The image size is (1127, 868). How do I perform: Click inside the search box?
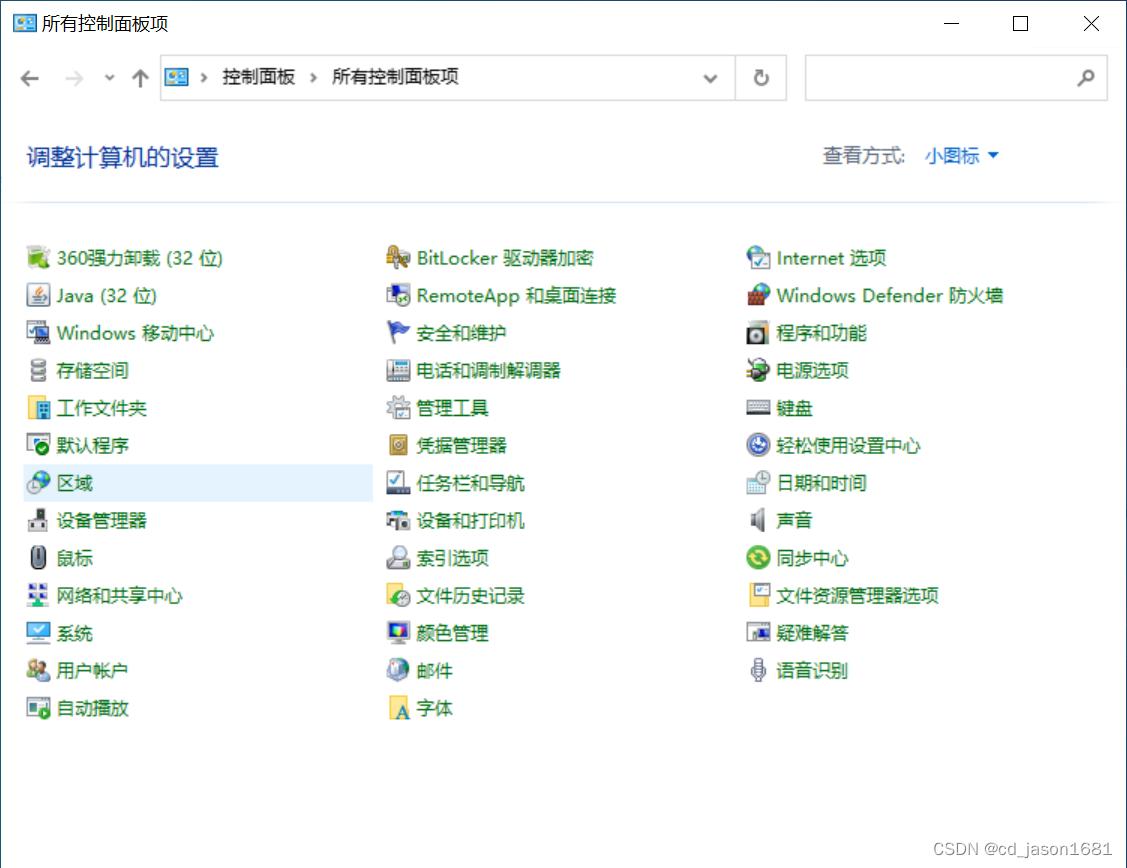pos(950,77)
